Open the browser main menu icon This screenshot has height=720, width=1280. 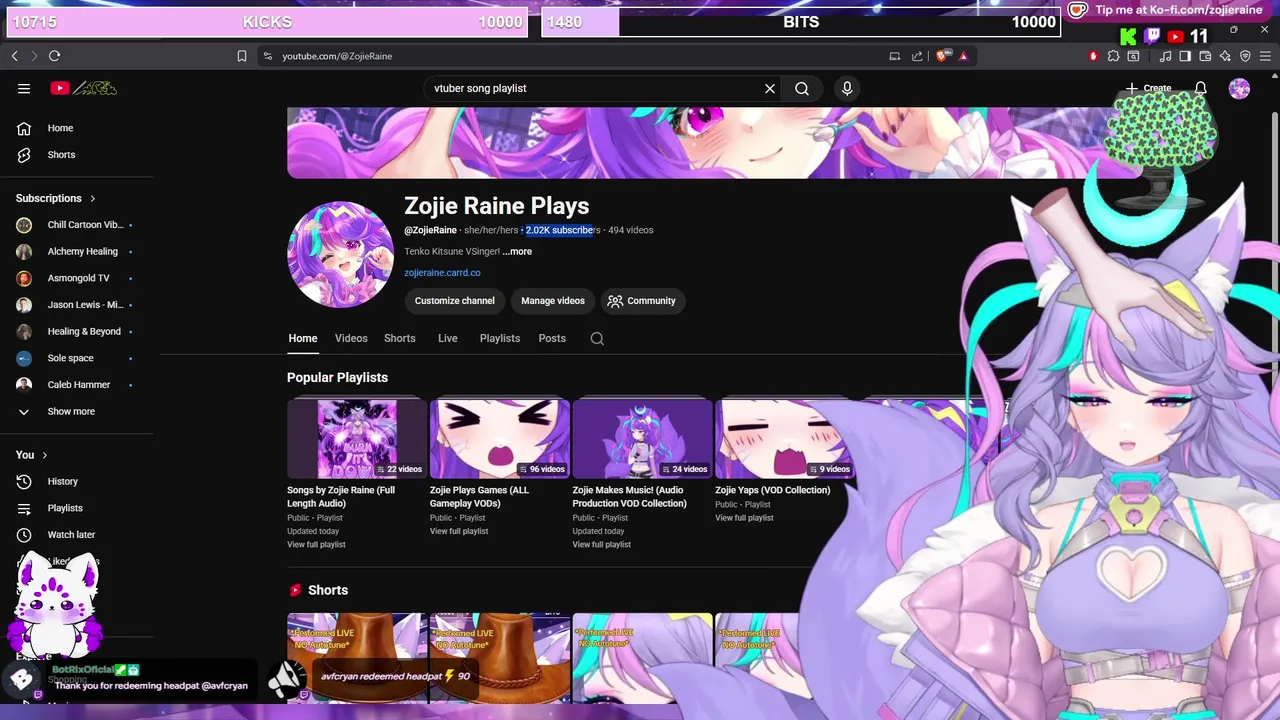(x=1265, y=56)
